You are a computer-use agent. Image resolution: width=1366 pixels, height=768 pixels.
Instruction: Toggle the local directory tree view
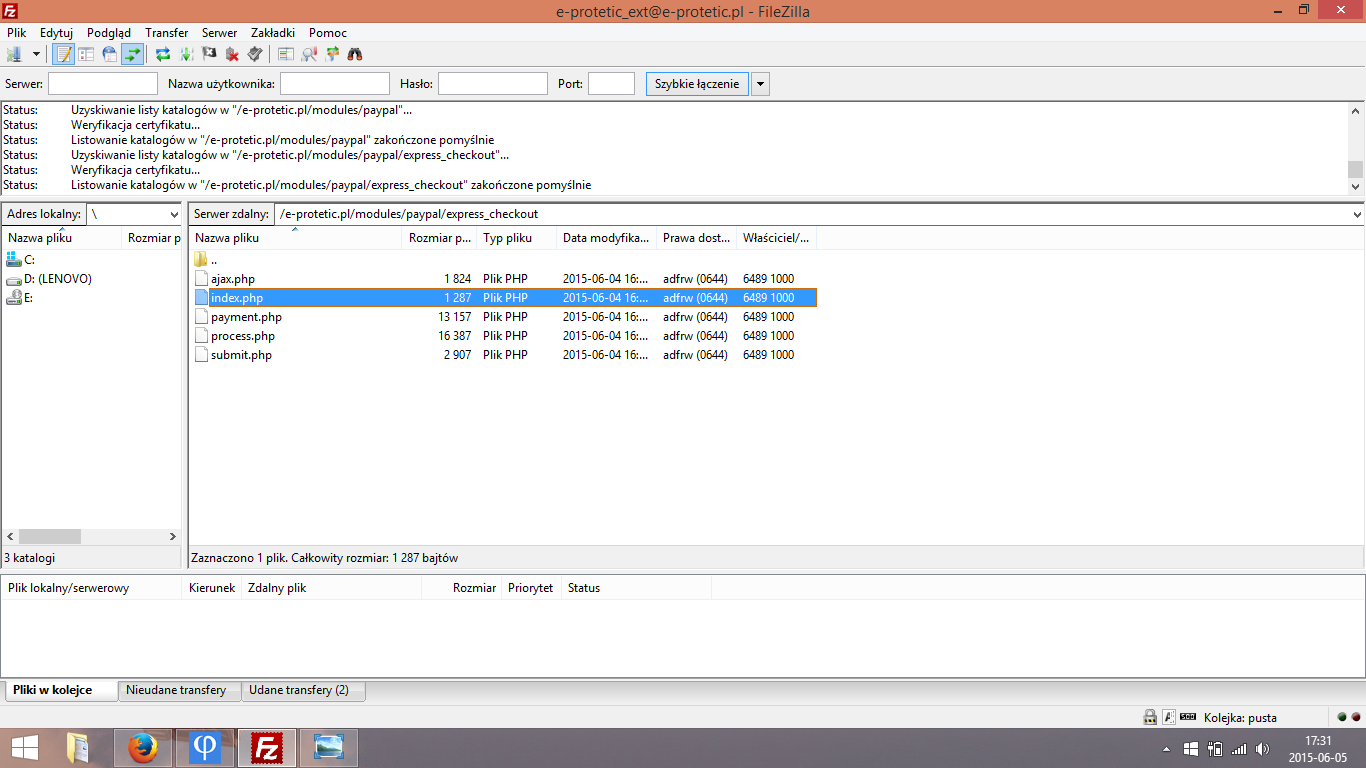[86, 54]
